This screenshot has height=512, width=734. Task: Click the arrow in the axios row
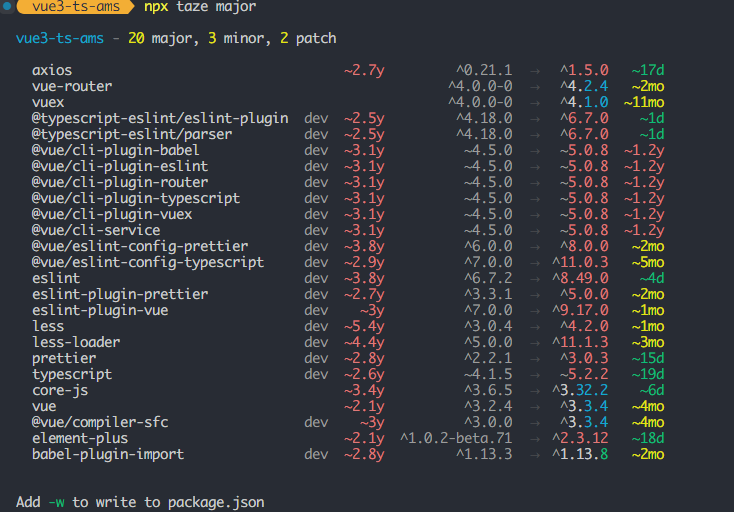535,71
